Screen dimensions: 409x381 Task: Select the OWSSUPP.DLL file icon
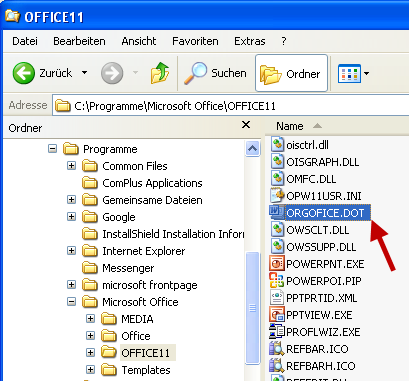pyautogui.click(x=277, y=247)
